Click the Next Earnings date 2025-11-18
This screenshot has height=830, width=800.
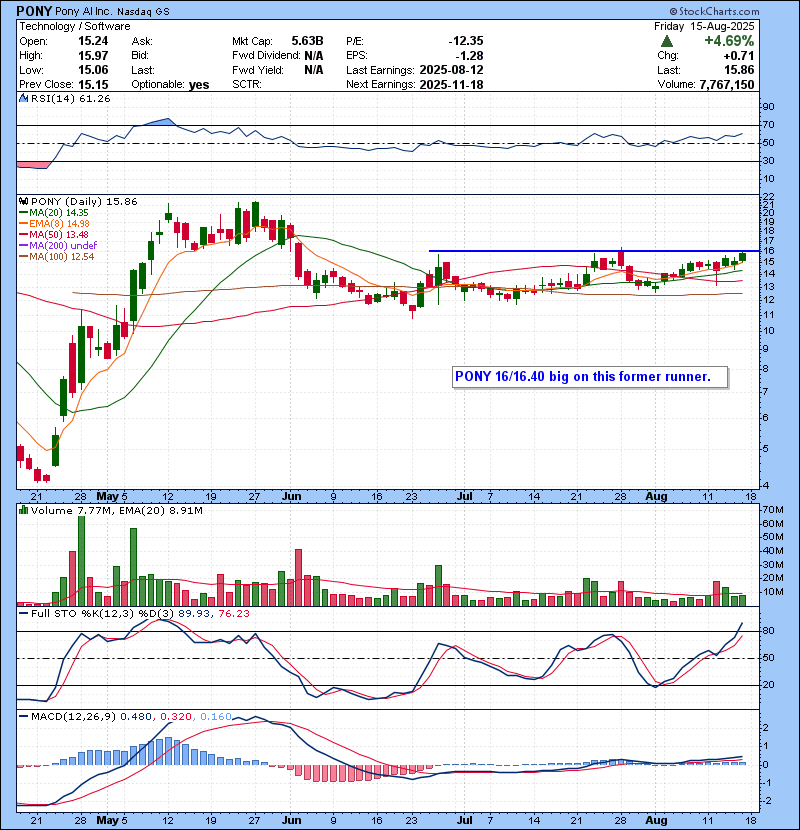coord(452,84)
